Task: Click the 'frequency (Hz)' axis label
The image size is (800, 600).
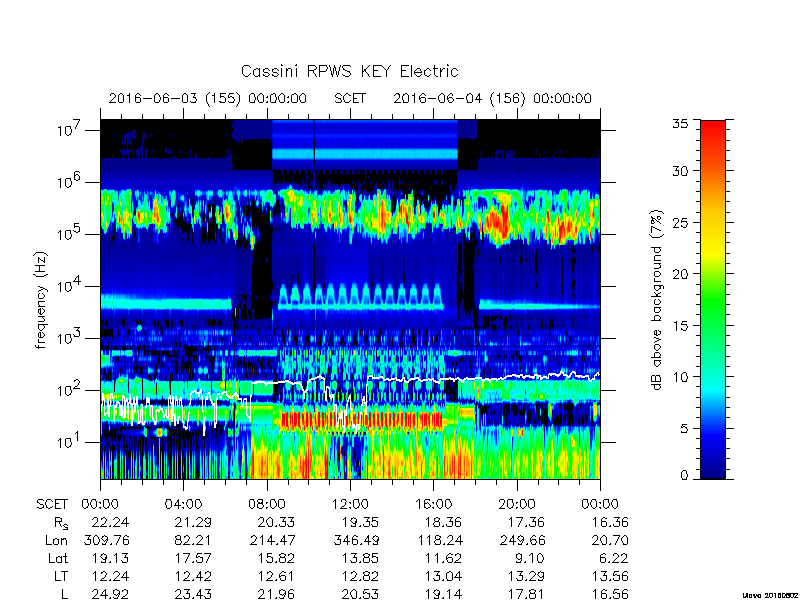Action: (x=41, y=300)
